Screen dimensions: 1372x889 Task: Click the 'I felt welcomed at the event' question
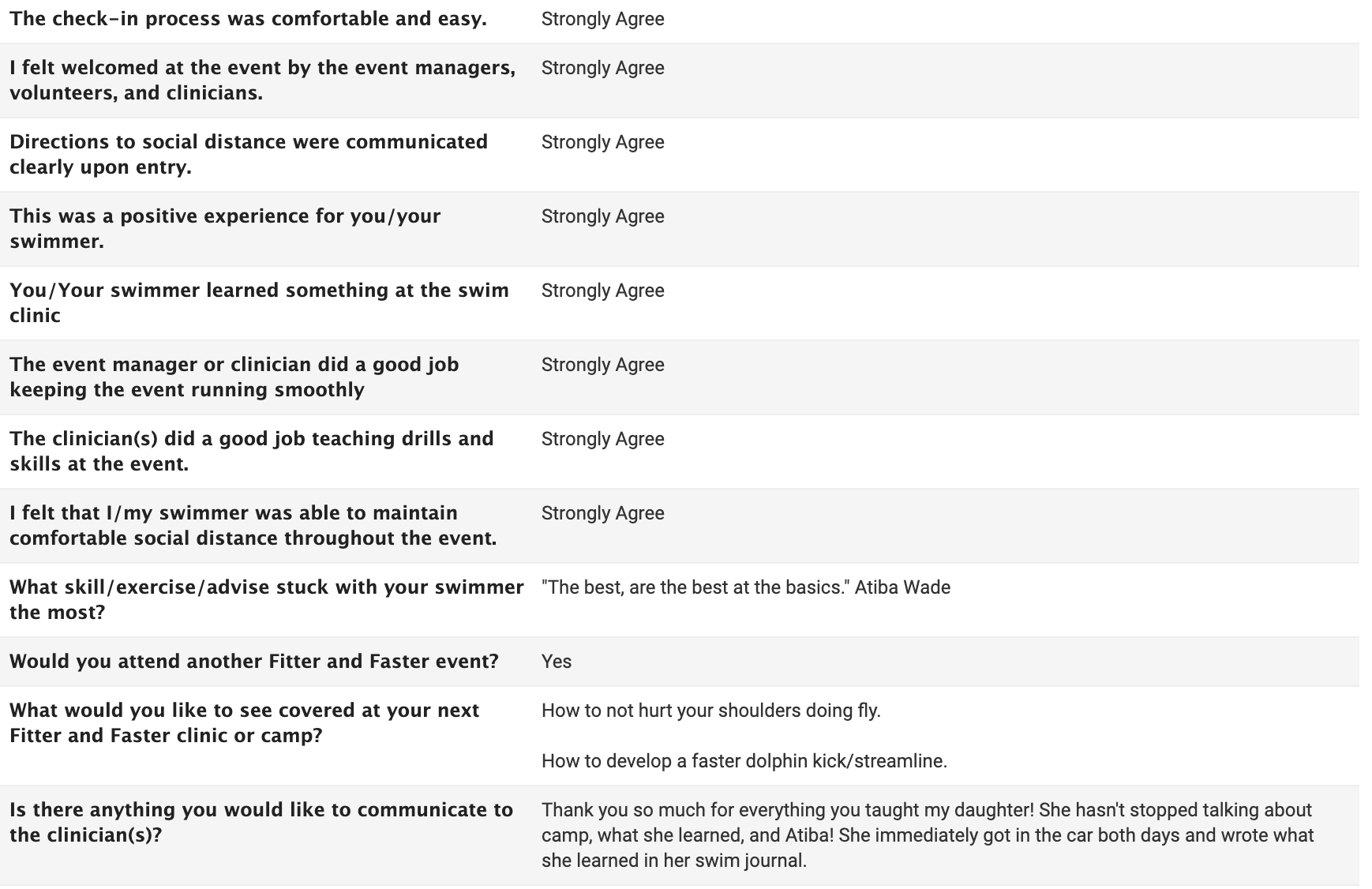pos(262,81)
